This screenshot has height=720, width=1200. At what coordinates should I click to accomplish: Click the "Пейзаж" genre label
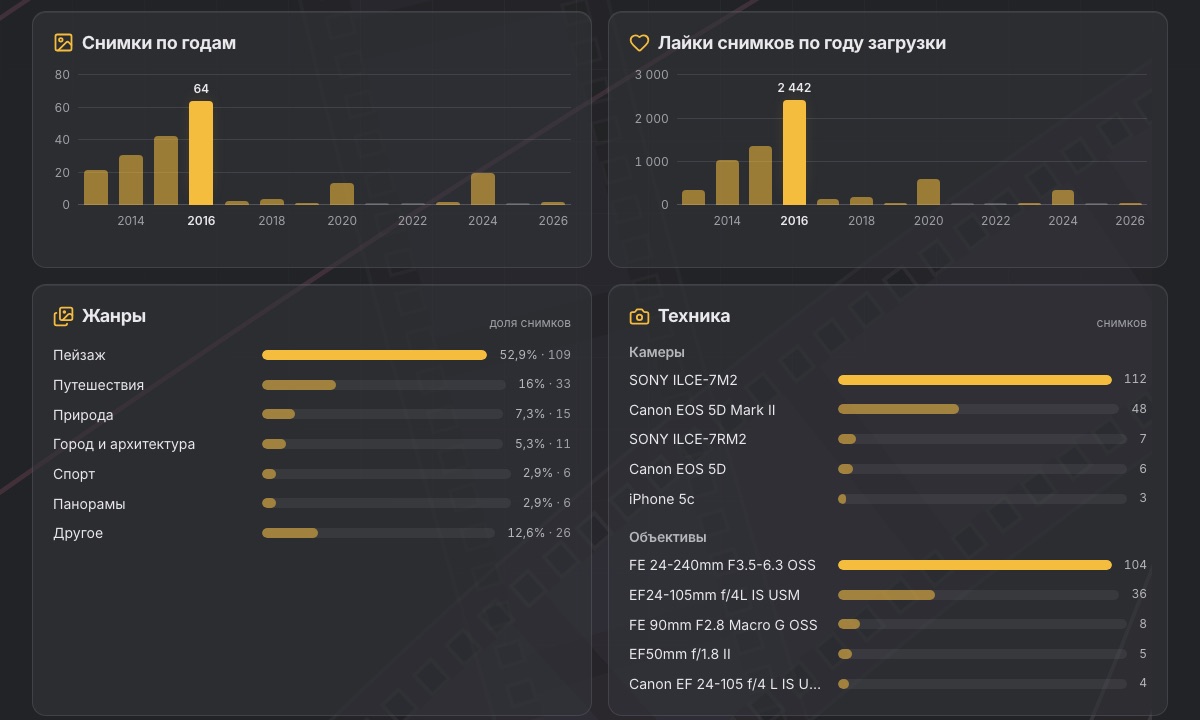[x=79, y=355]
